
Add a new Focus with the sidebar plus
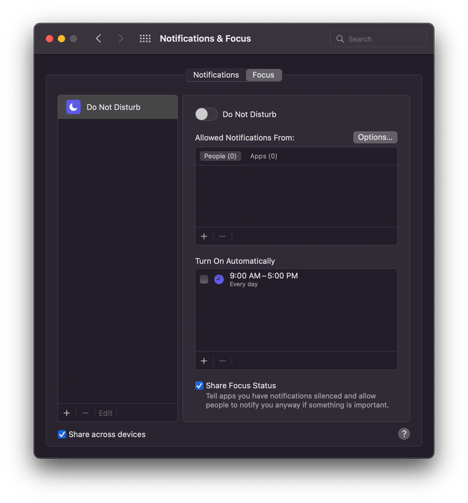pos(67,413)
